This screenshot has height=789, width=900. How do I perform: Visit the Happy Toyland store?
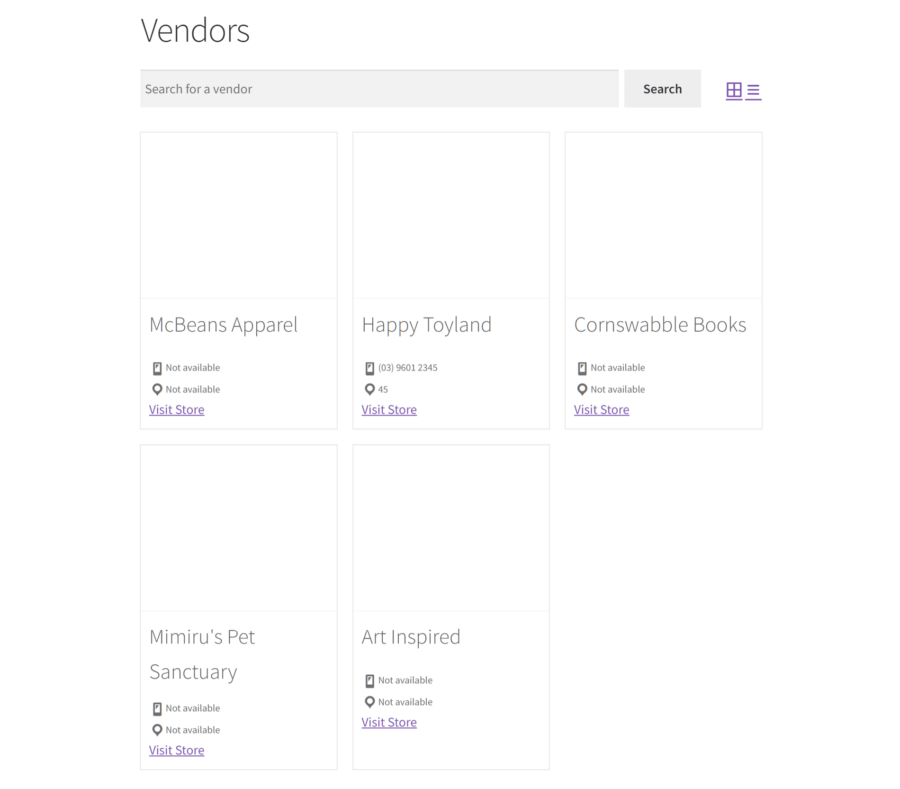(x=389, y=409)
